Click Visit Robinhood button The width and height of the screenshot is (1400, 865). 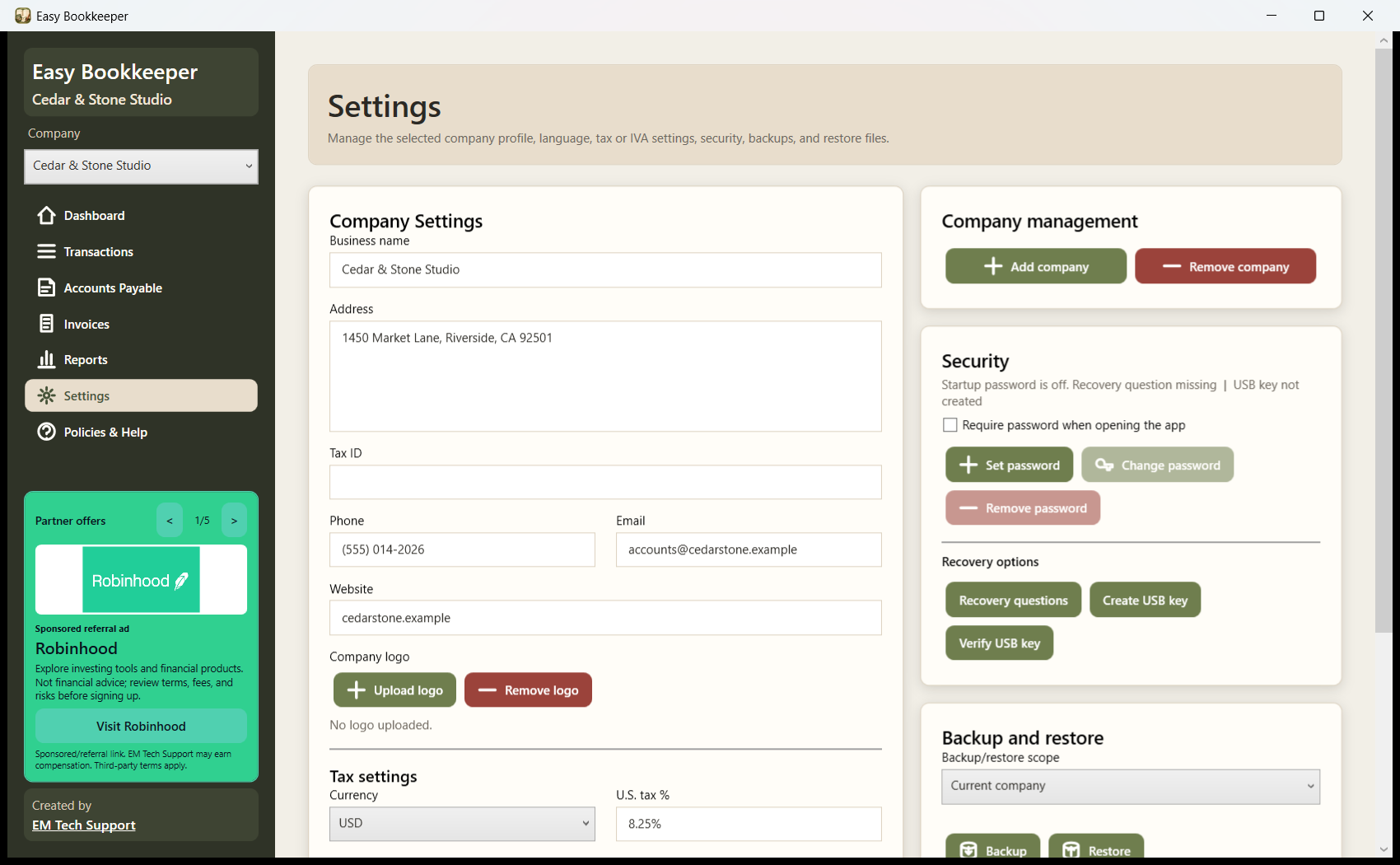[141, 726]
